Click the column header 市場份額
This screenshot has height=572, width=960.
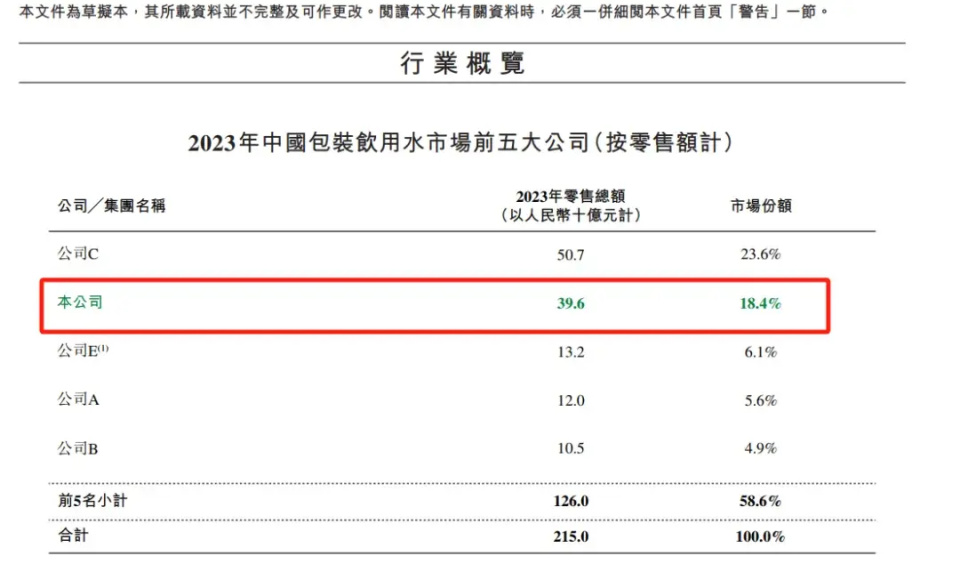pyautogui.click(x=761, y=206)
